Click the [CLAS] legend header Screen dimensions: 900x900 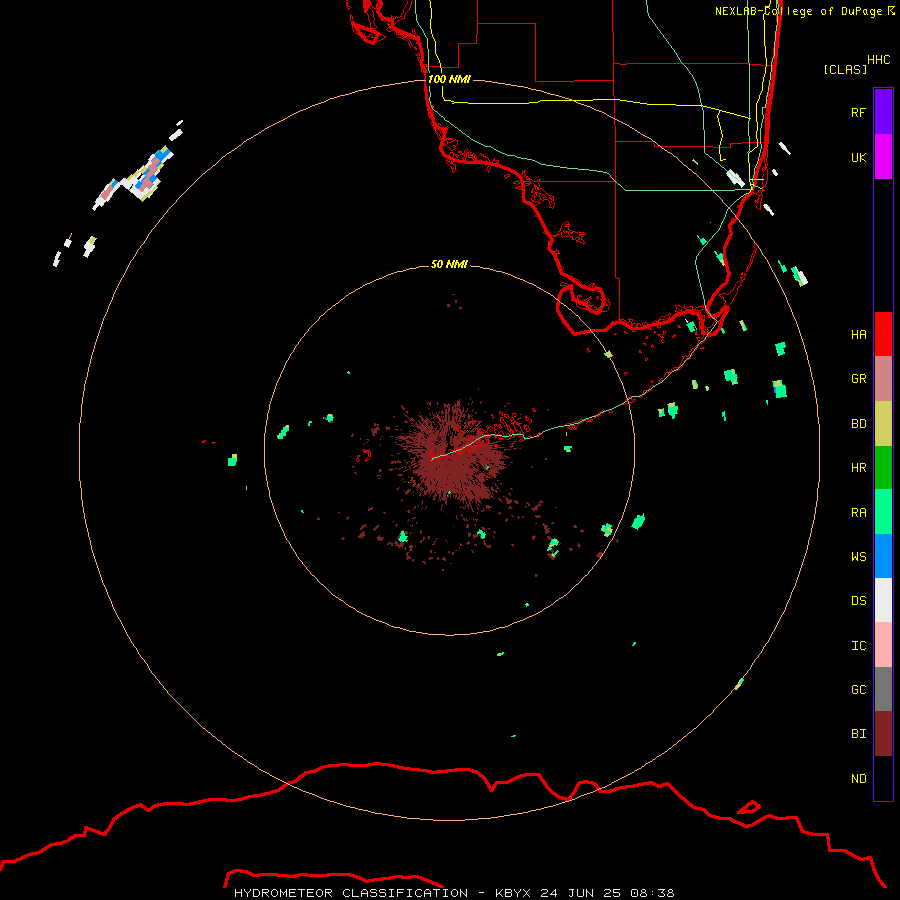[x=845, y=69]
